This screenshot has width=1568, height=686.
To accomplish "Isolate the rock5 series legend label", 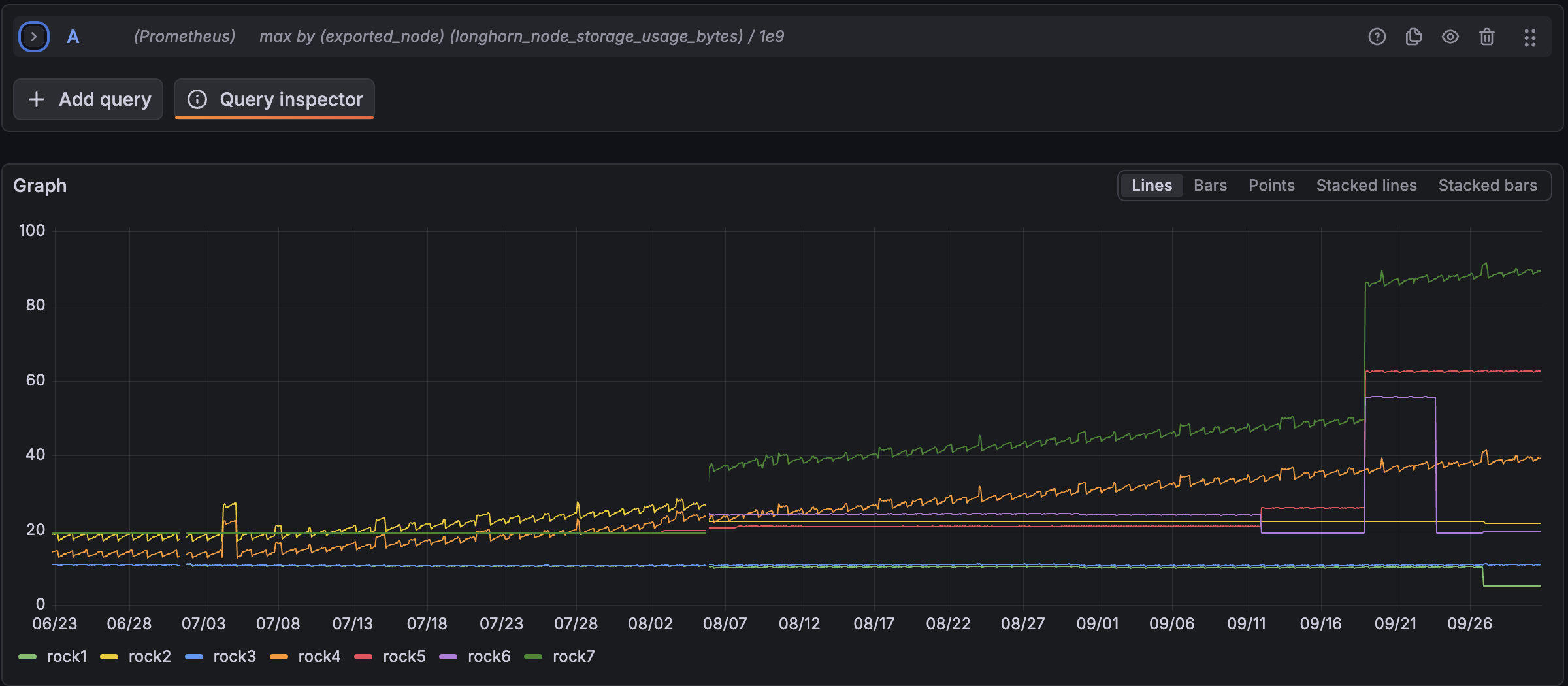I will tap(404, 657).
